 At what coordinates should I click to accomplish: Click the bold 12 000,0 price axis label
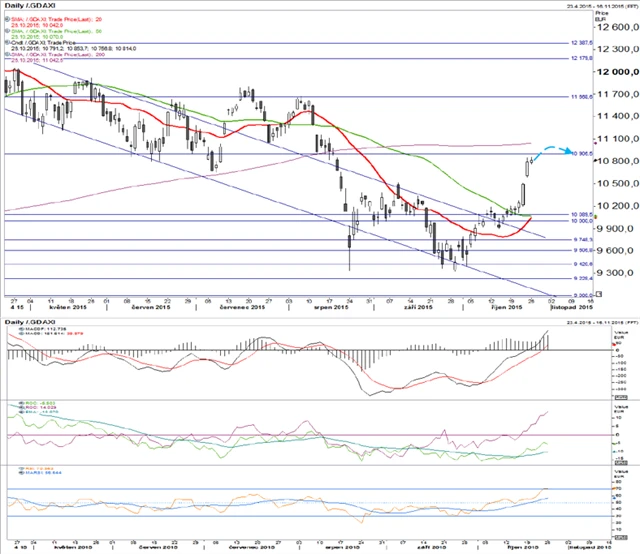tap(618, 72)
